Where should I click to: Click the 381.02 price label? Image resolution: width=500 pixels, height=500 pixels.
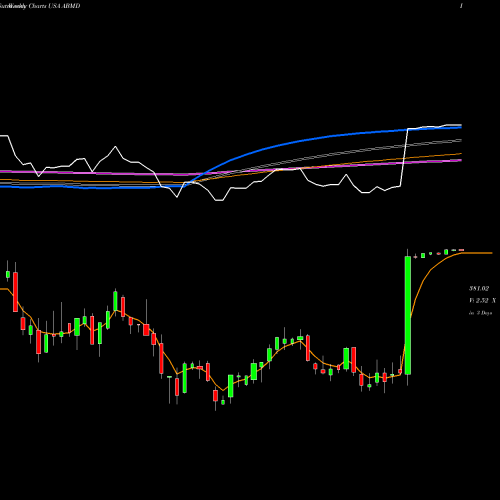pos(479,288)
